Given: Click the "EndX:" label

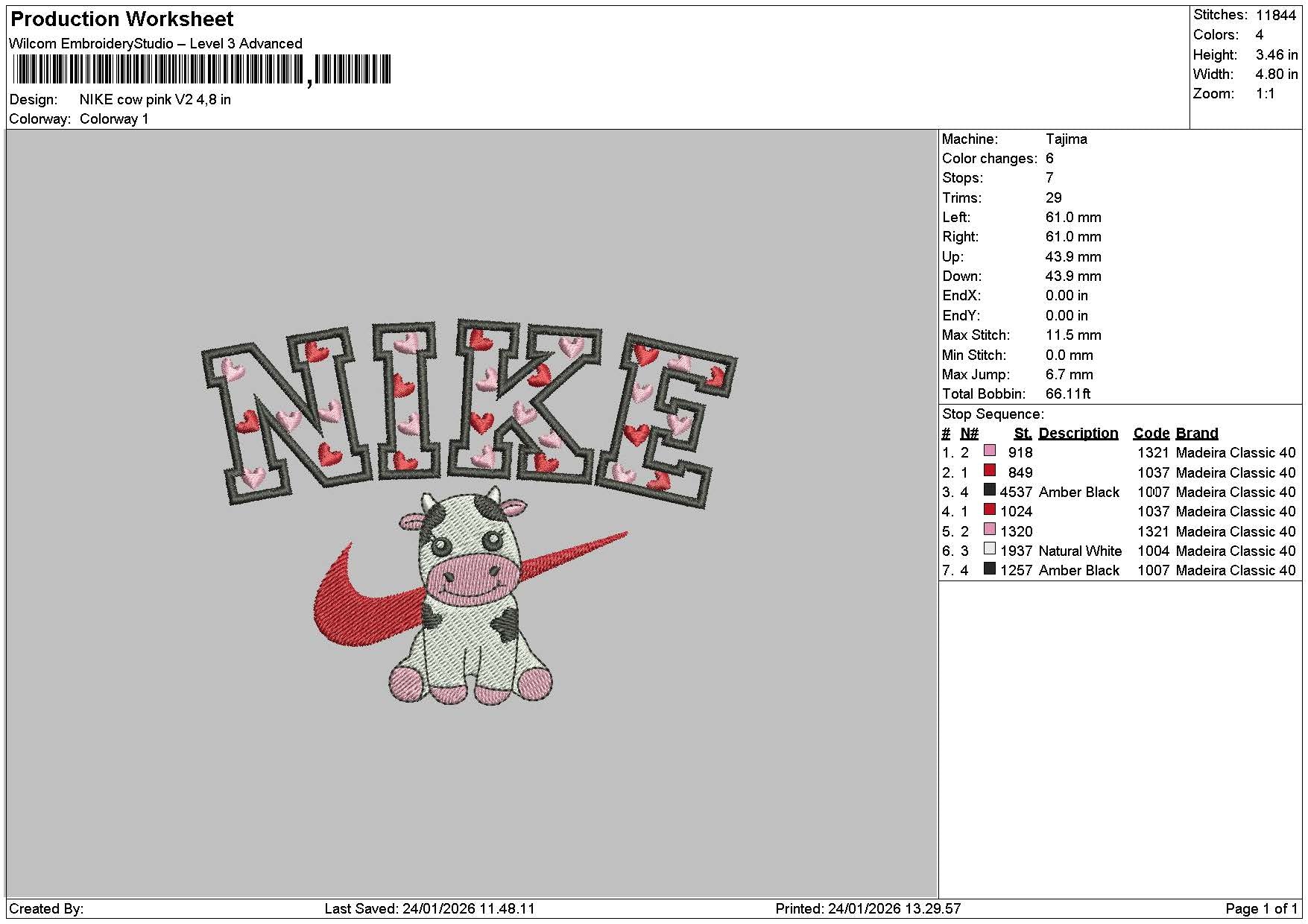Looking at the screenshot, I should (961, 296).
